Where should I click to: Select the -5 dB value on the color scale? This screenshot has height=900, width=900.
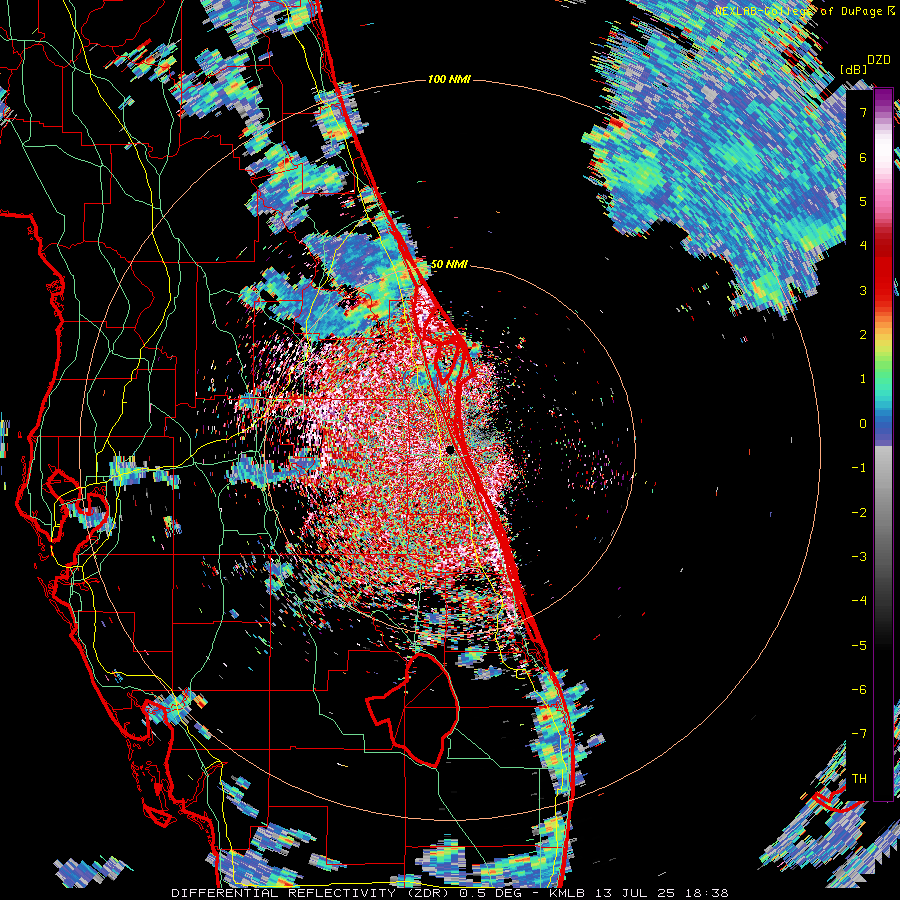click(859, 645)
